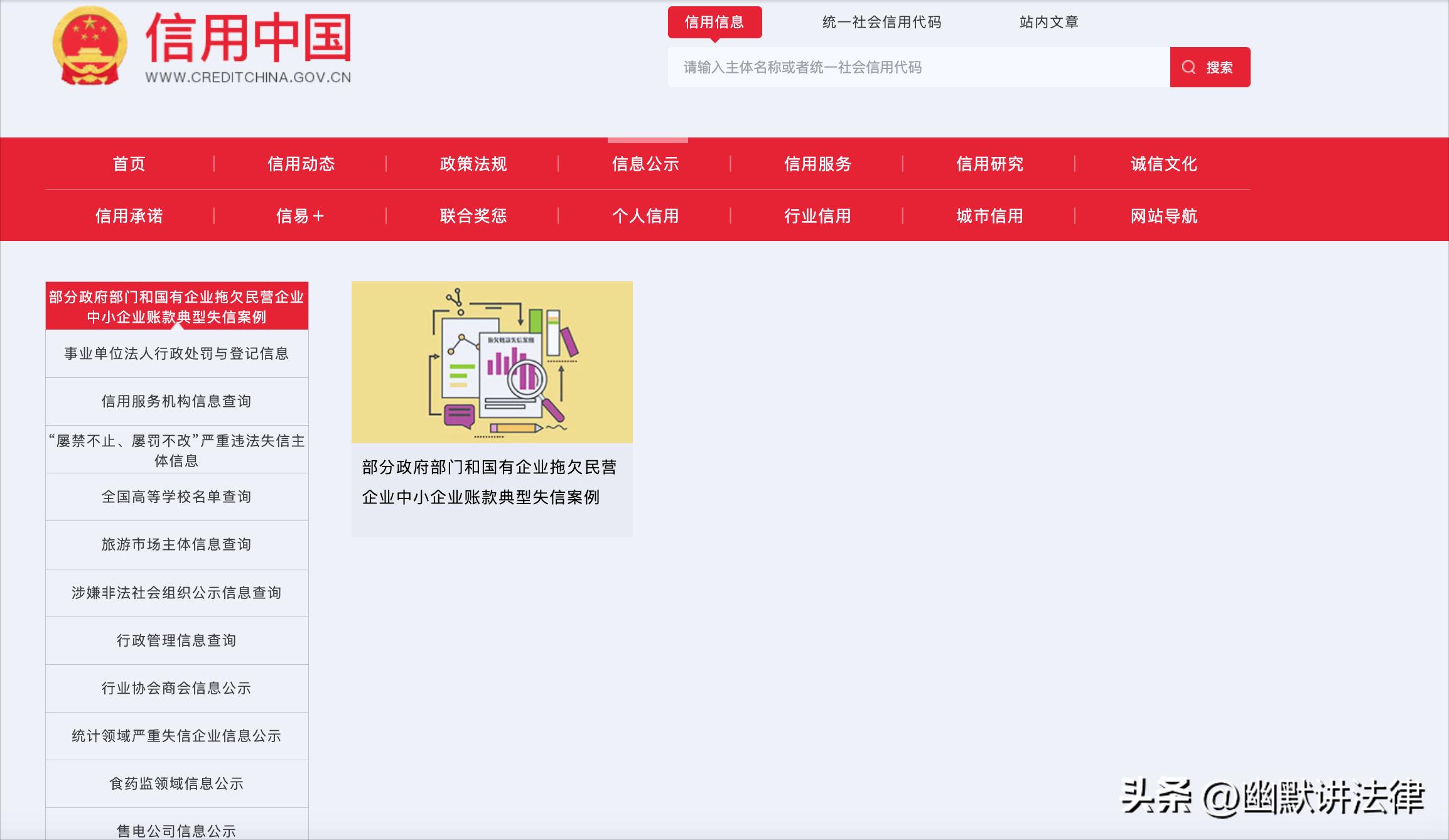The width and height of the screenshot is (1449, 840).
Task: Navigate to 个人信用 section
Action: click(645, 216)
